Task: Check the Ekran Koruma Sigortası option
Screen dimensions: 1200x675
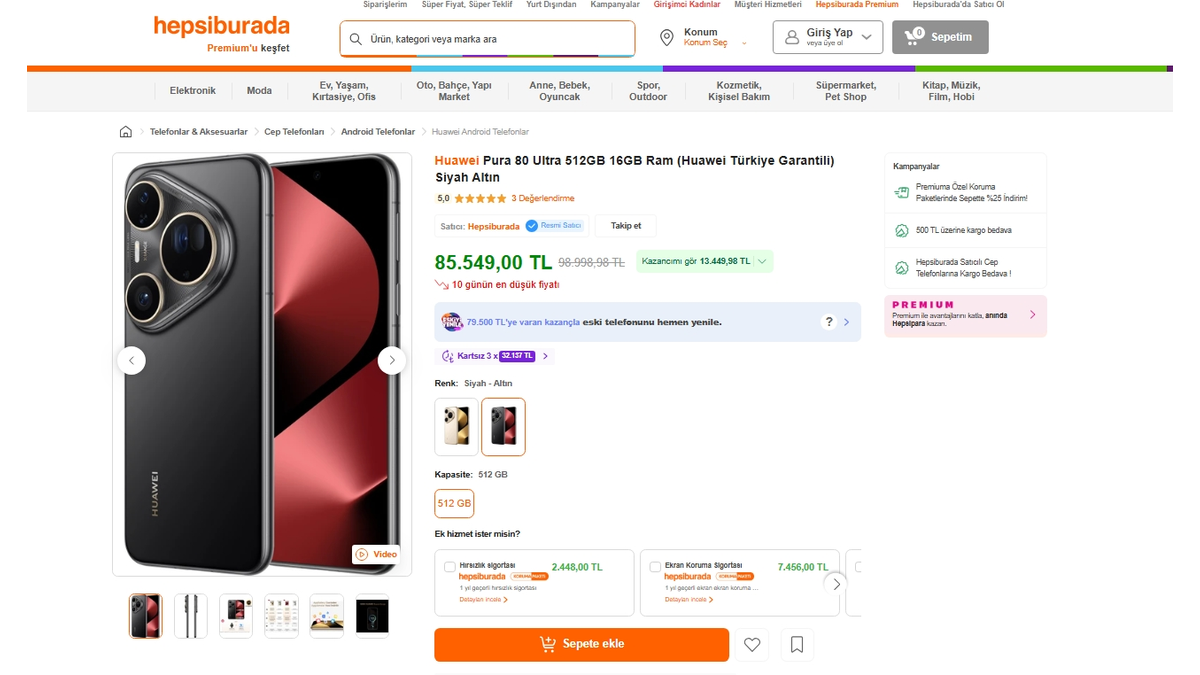Action: pyautogui.click(x=655, y=565)
